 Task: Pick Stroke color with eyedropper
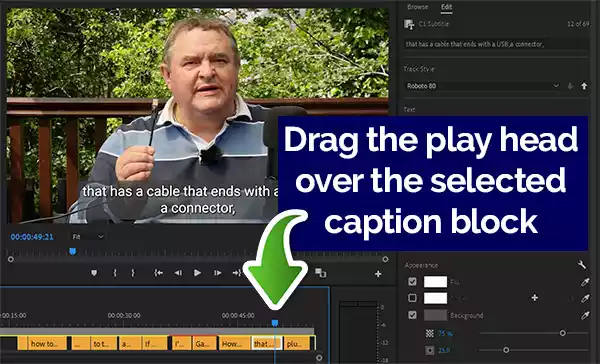(x=585, y=298)
